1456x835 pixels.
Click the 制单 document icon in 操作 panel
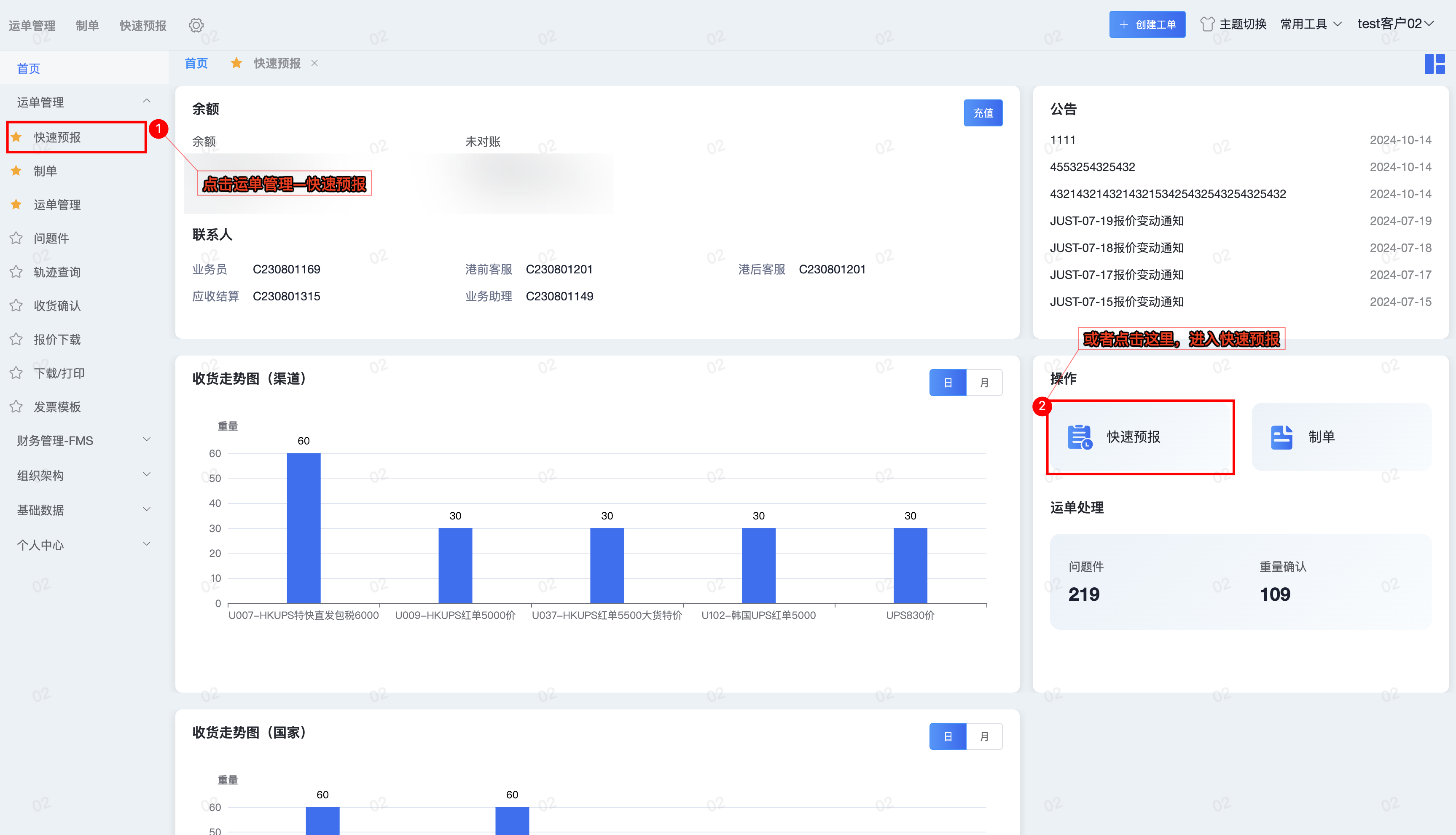click(1281, 437)
